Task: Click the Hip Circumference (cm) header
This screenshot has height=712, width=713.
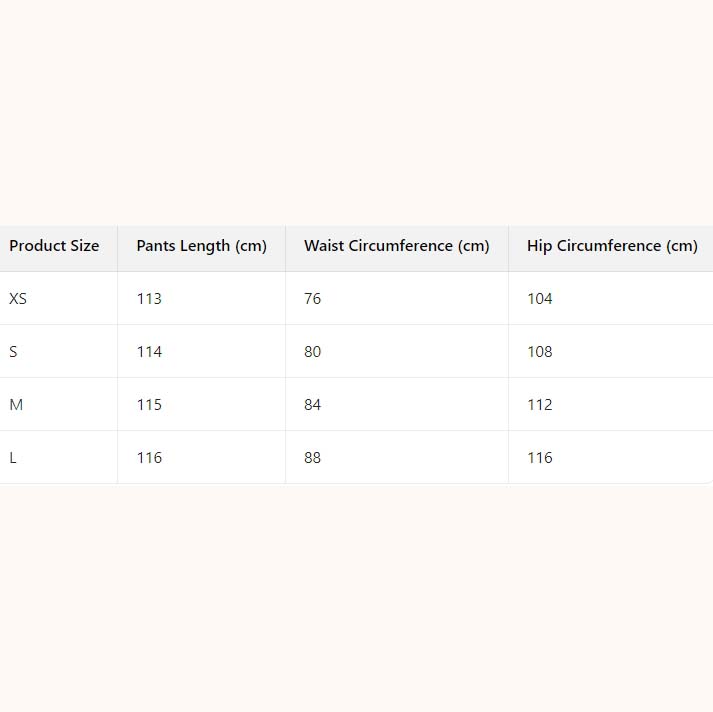Action: coord(611,246)
